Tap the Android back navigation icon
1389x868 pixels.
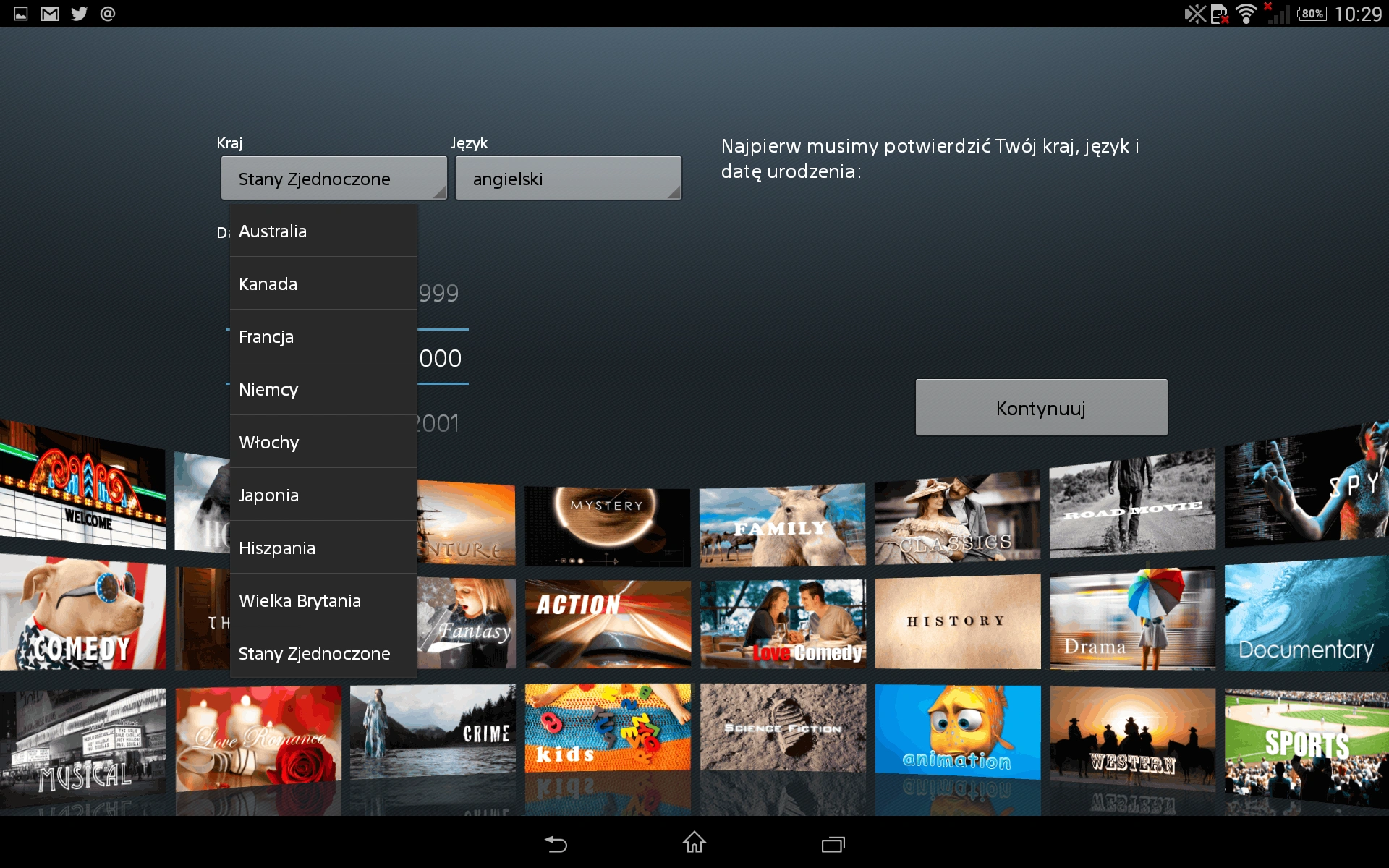tap(556, 843)
